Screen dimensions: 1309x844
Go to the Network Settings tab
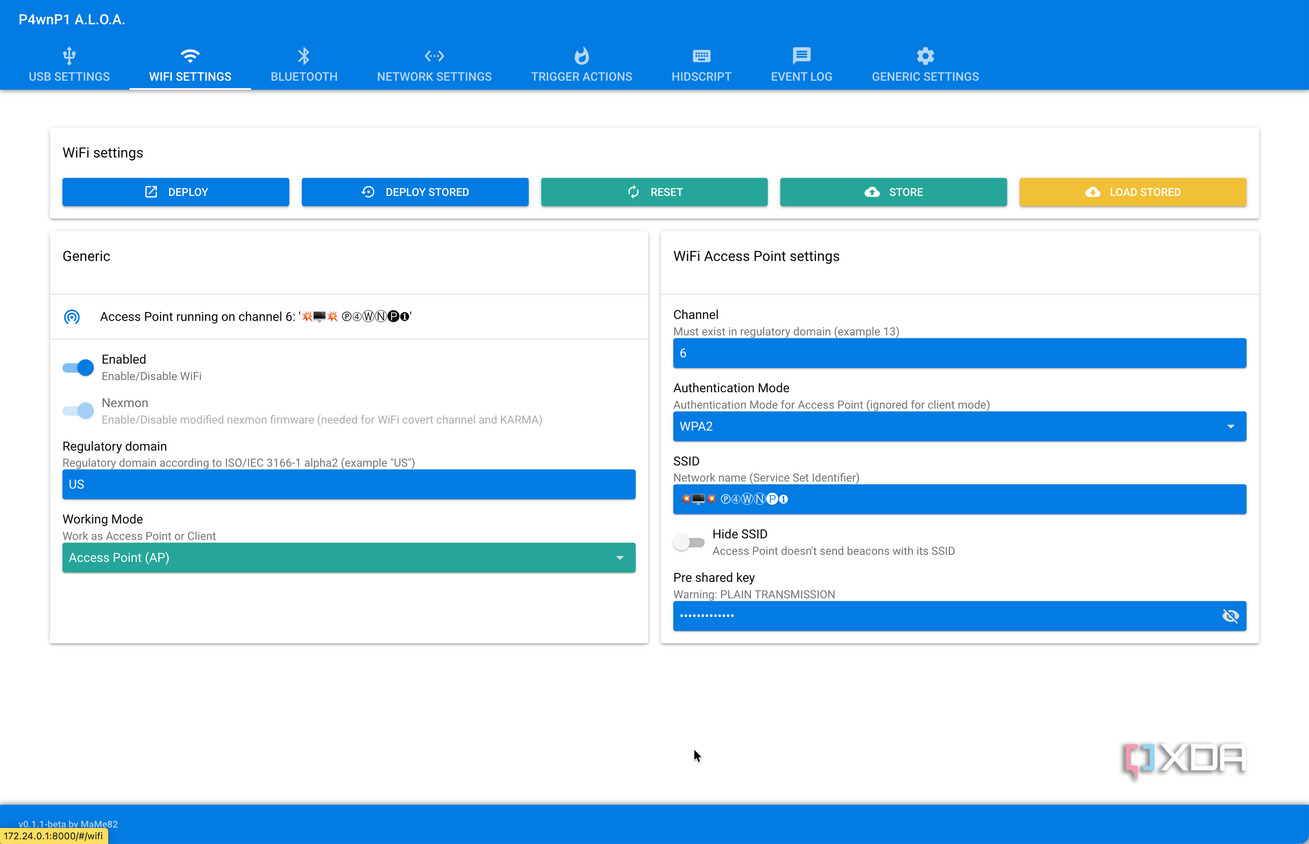tap(434, 66)
